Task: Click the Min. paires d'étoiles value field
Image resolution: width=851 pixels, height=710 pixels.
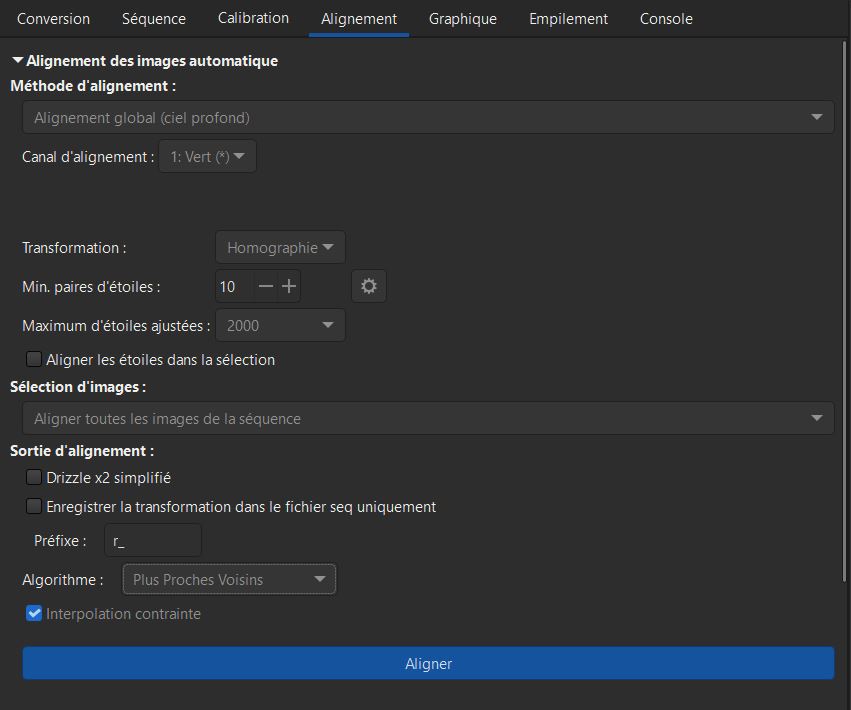Action: tap(234, 286)
